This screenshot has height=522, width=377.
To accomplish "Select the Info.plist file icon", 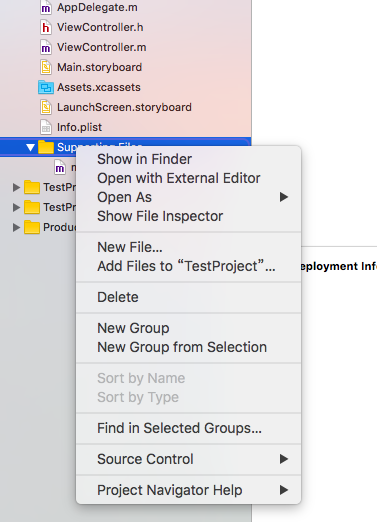I will click(46, 127).
